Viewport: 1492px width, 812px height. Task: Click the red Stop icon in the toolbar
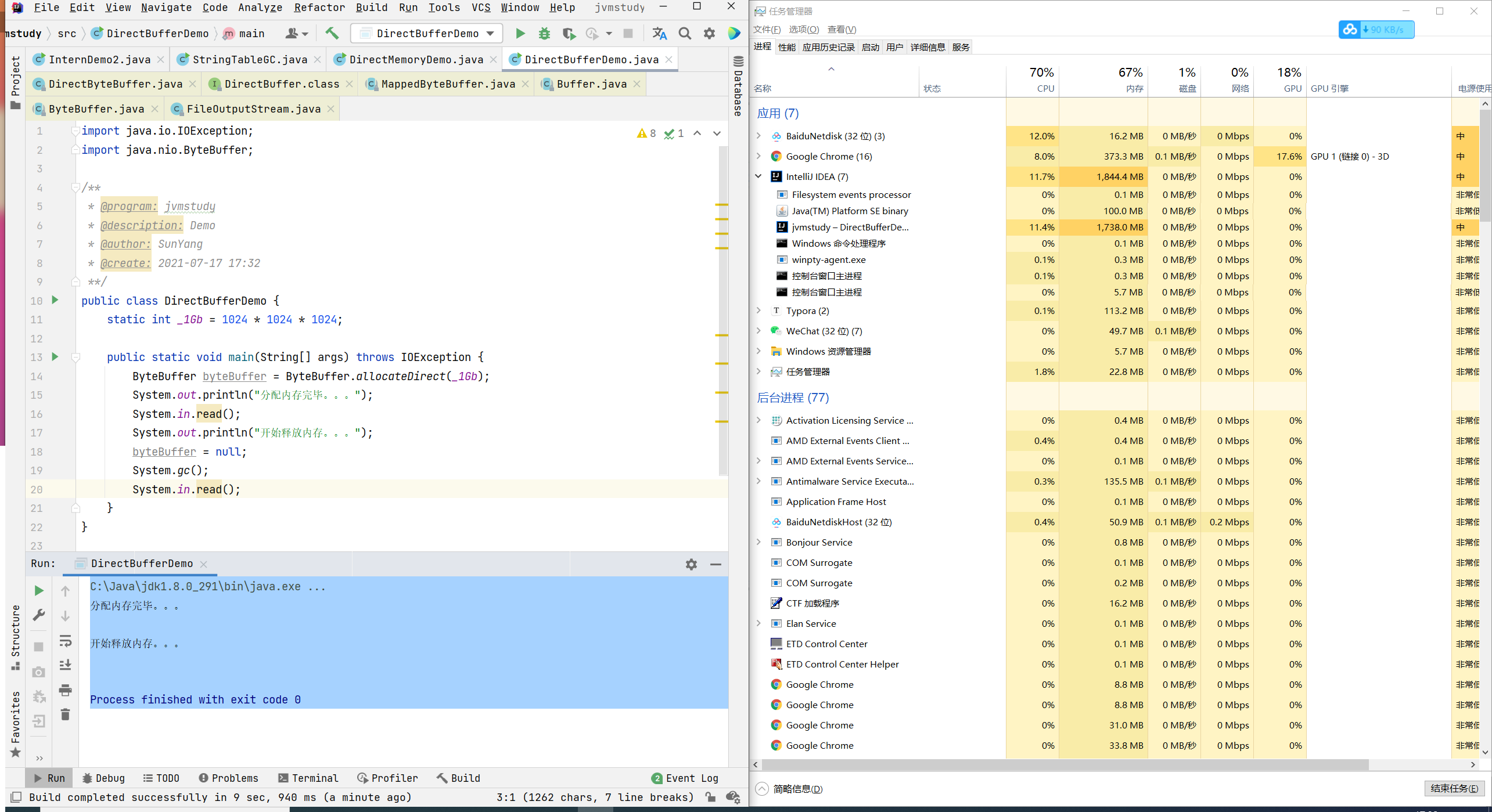click(x=628, y=34)
